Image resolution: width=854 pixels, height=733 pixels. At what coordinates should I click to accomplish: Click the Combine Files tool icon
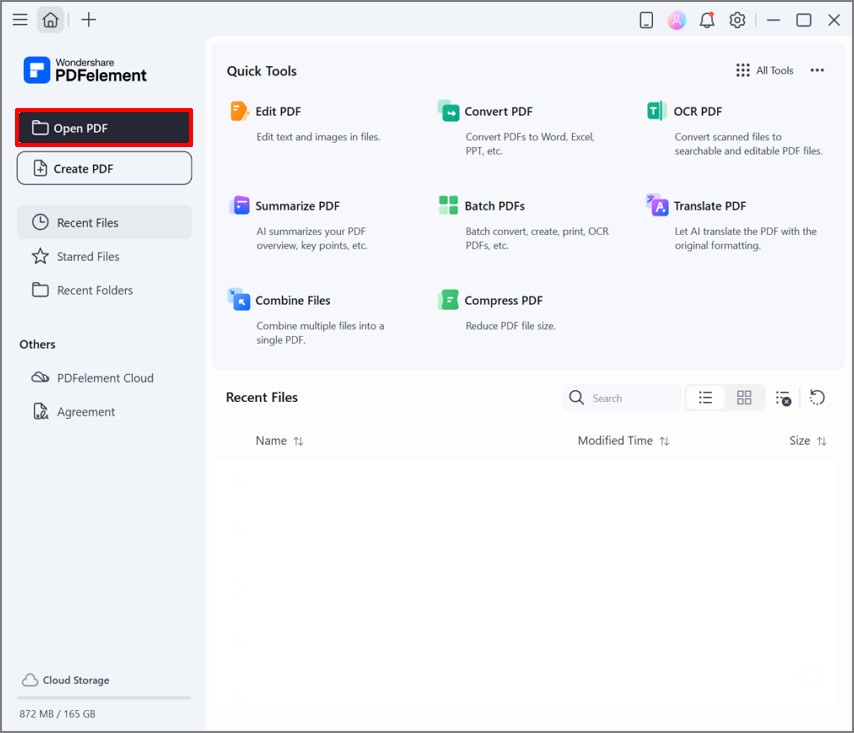239,300
